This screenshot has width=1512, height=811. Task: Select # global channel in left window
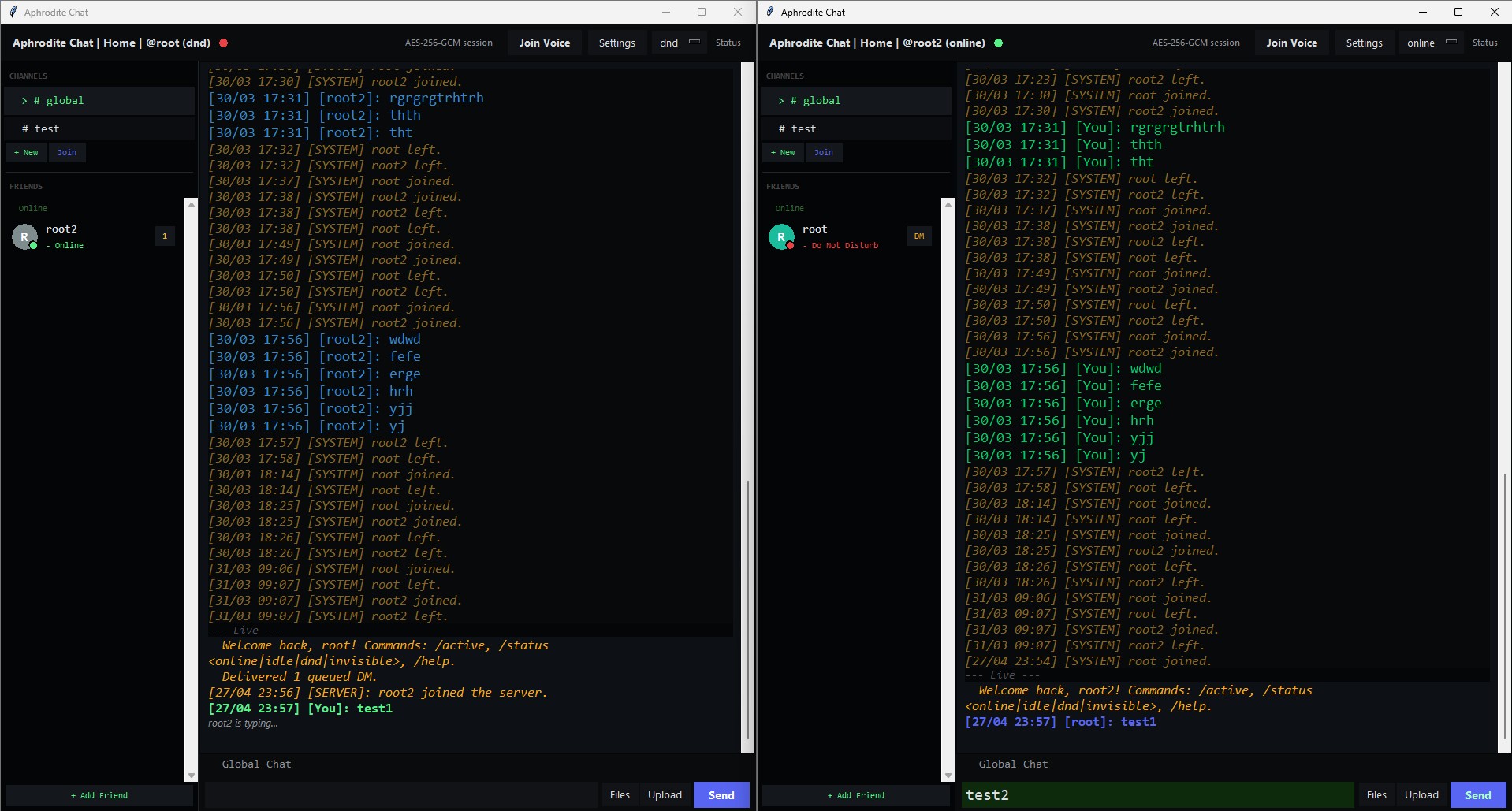point(99,101)
